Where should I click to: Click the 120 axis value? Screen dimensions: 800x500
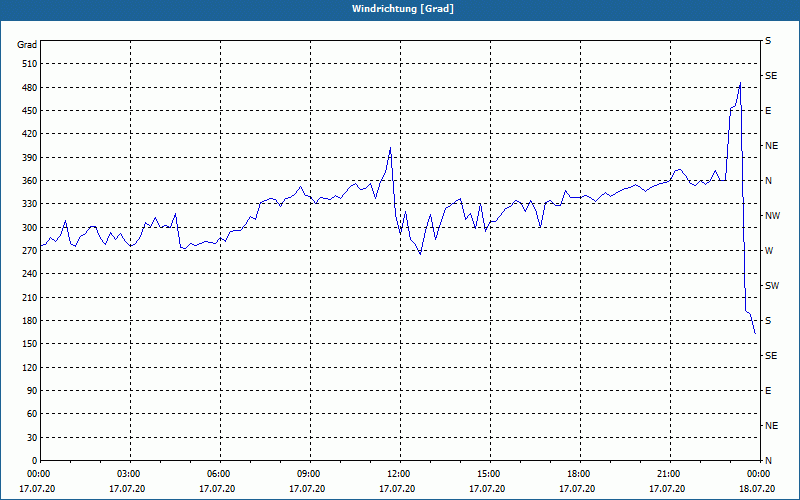coord(30,367)
